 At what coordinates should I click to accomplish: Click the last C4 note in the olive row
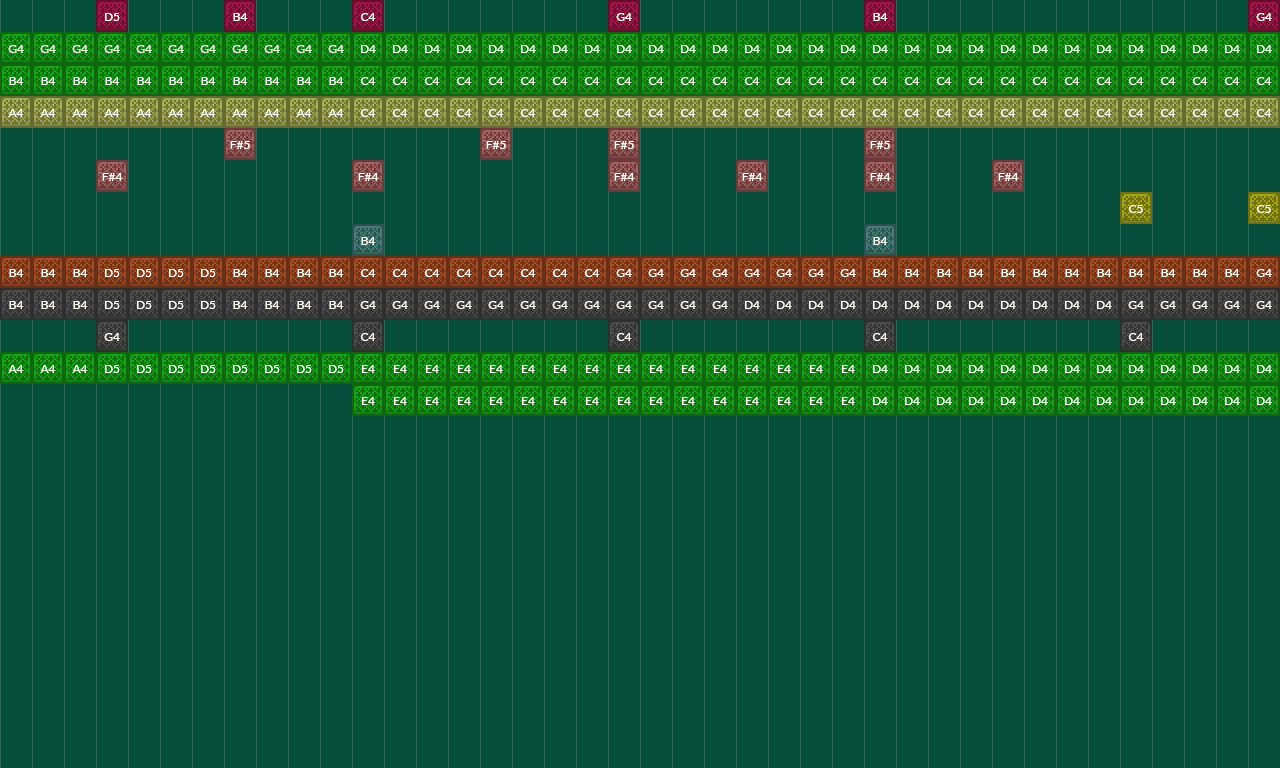1264,112
